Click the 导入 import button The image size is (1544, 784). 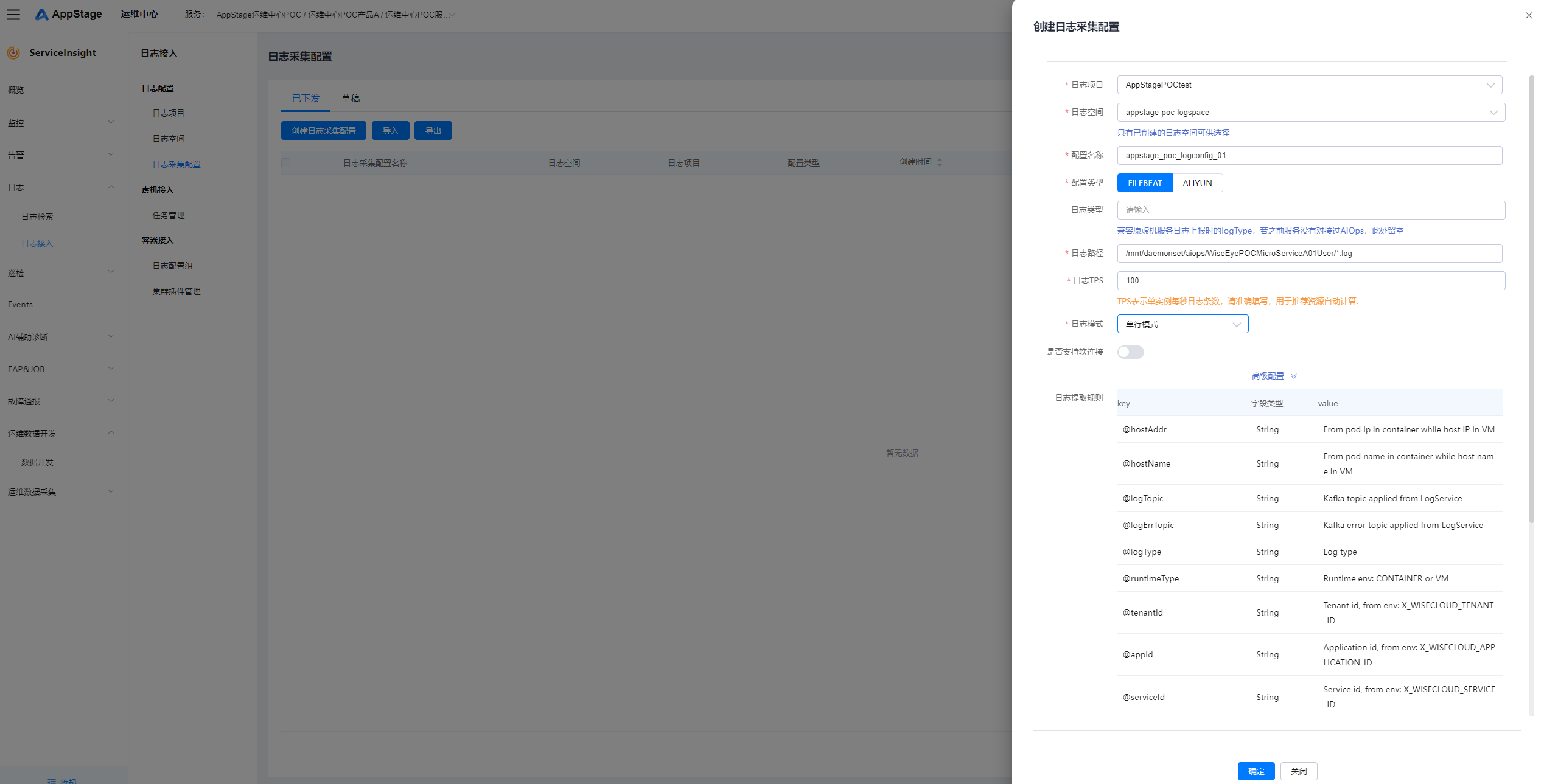coord(390,131)
